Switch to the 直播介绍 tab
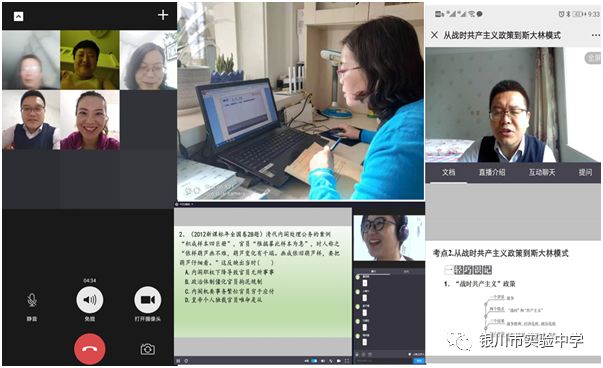 point(492,172)
